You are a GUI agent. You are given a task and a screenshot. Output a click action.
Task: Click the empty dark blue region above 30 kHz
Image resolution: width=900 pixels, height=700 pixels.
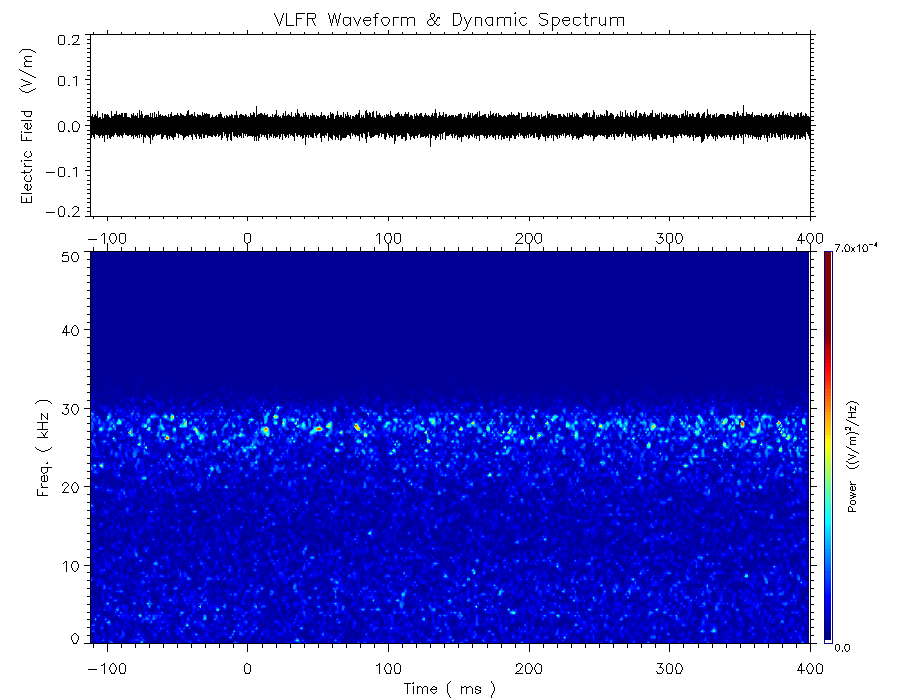(450, 320)
